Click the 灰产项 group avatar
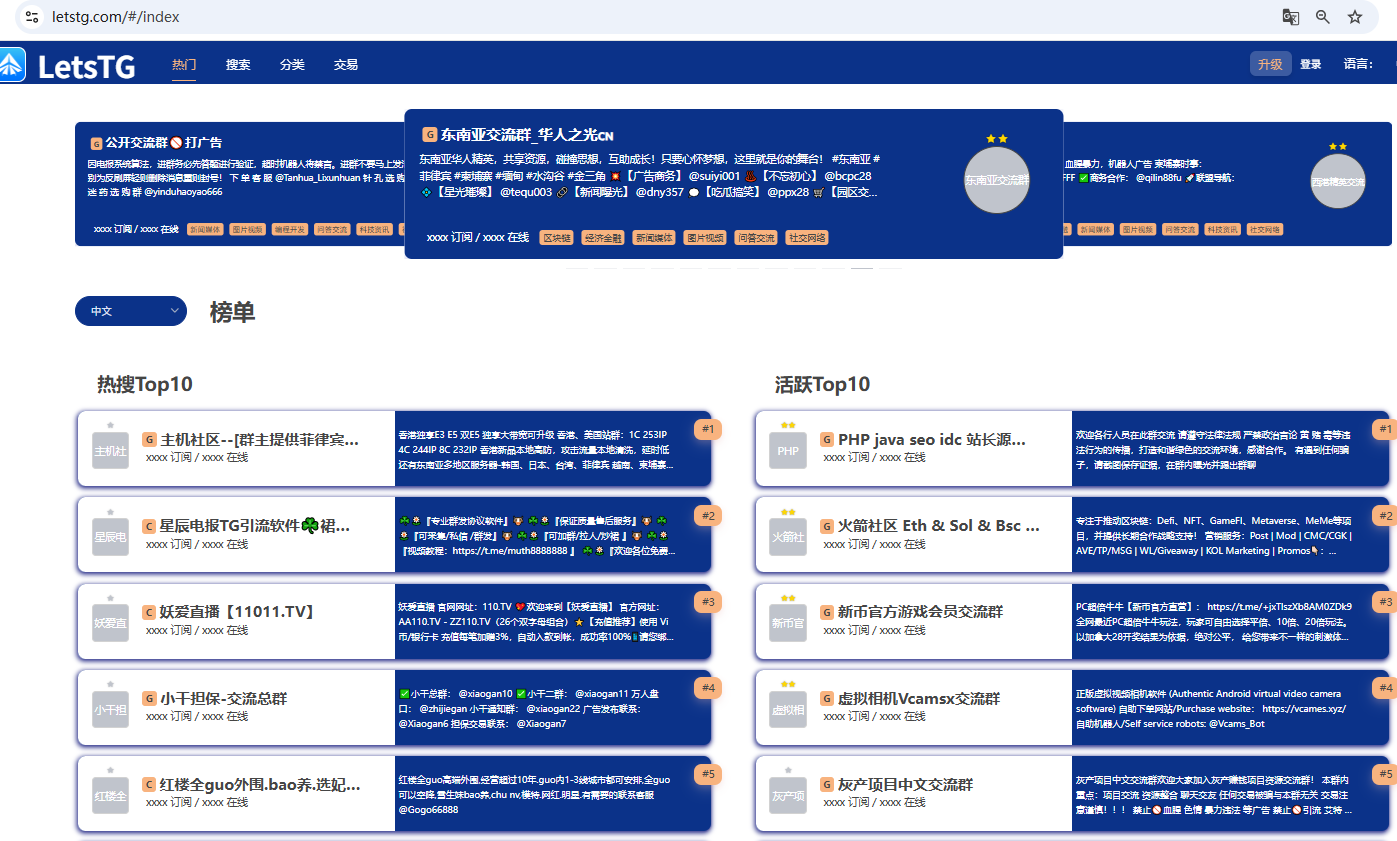Viewport: 1397px width, 841px height. pos(788,797)
